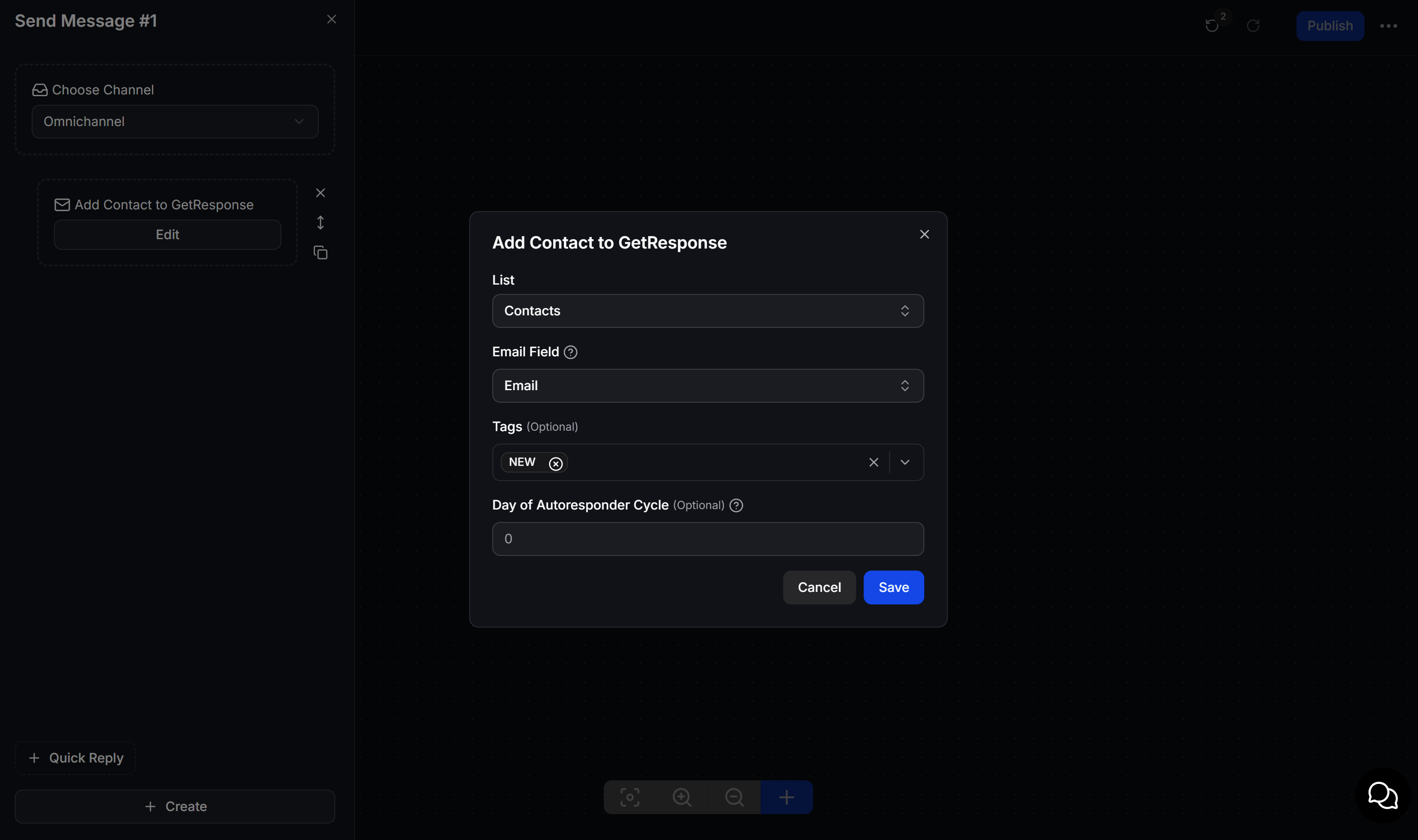The height and width of the screenshot is (840, 1418).
Task: Remove the NEW tag chip
Action: click(556, 464)
